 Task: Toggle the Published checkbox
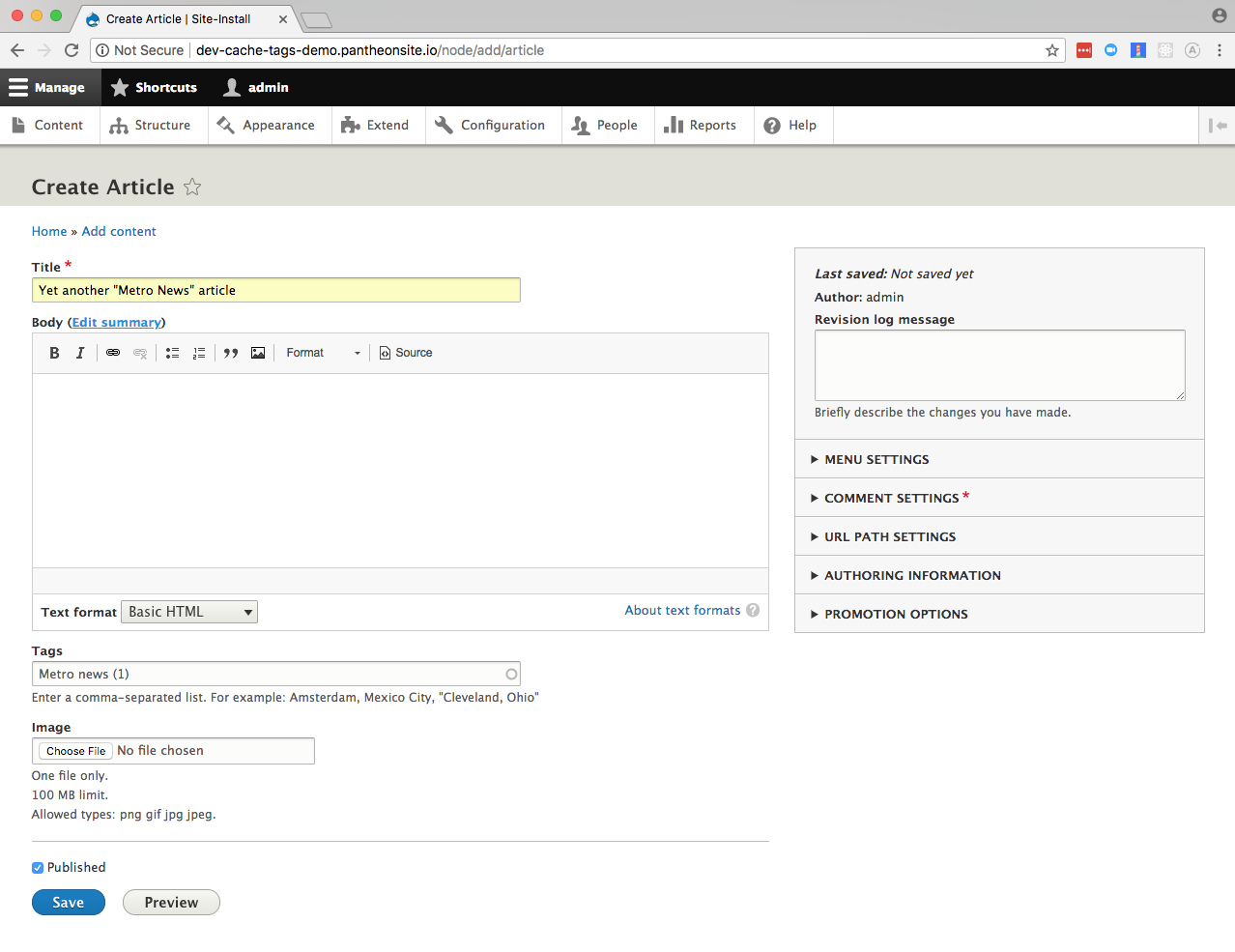[x=37, y=867]
